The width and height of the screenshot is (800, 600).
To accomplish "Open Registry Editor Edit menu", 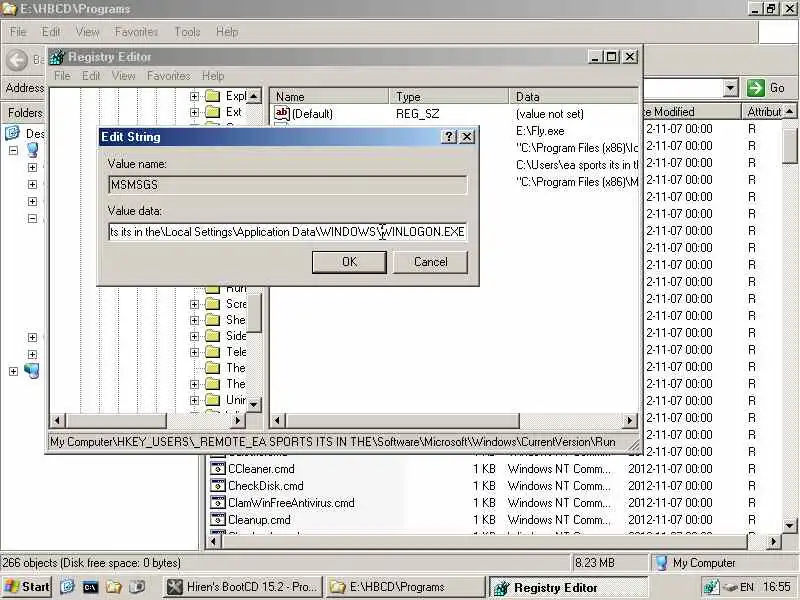I will click(x=91, y=76).
